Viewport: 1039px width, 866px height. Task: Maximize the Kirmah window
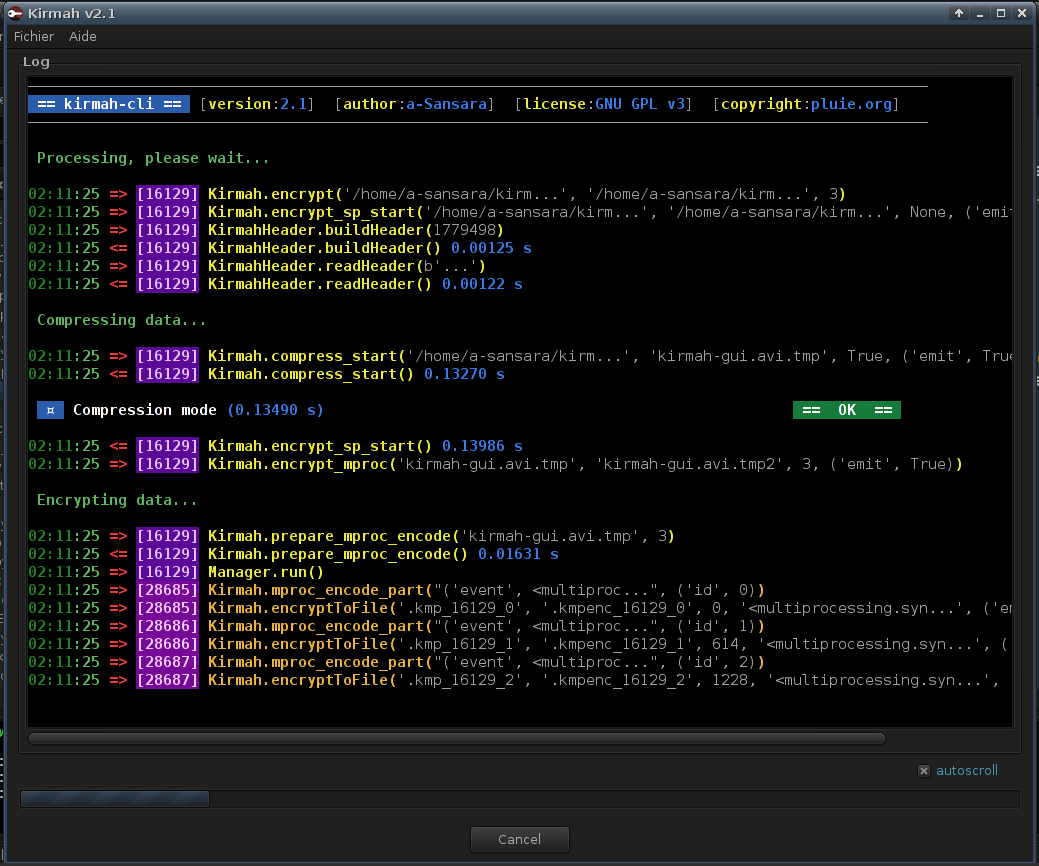1001,13
